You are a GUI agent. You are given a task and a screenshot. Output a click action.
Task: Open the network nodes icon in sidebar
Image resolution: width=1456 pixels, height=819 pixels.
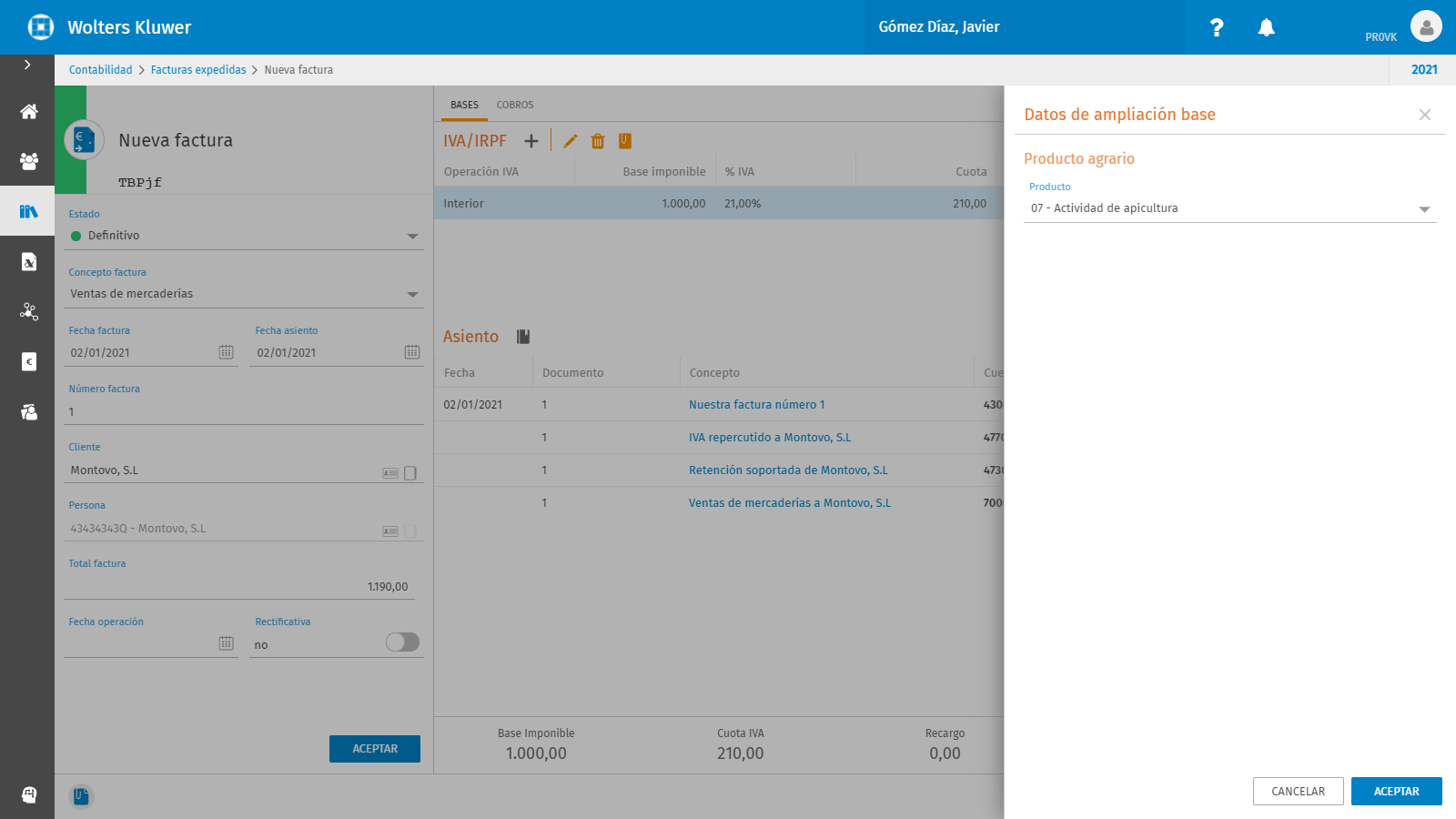click(28, 311)
